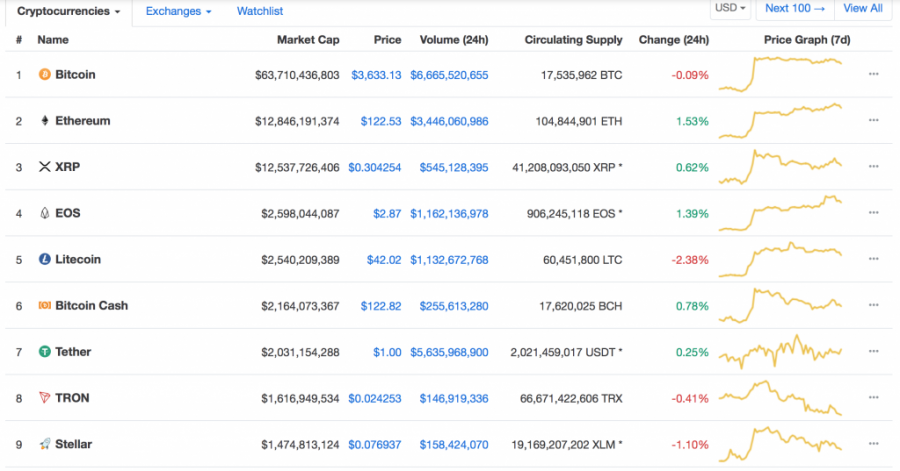Click the Stellar rocket logo icon
900x471 pixels.
(x=44, y=444)
